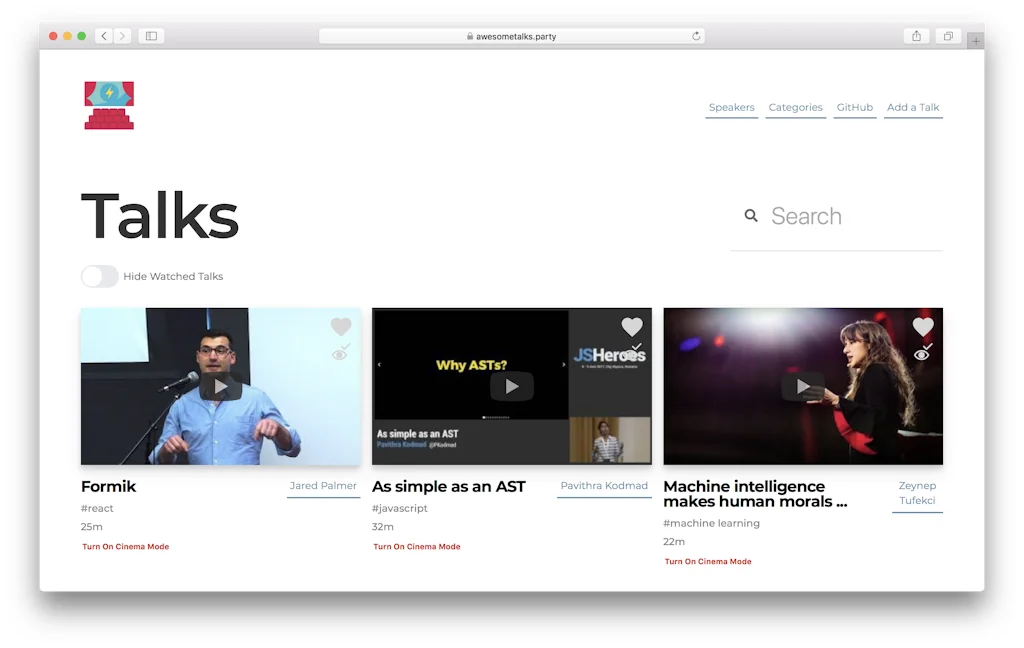Play the Formik talk video
The width and height of the screenshot is (1024, 648).
220,386
